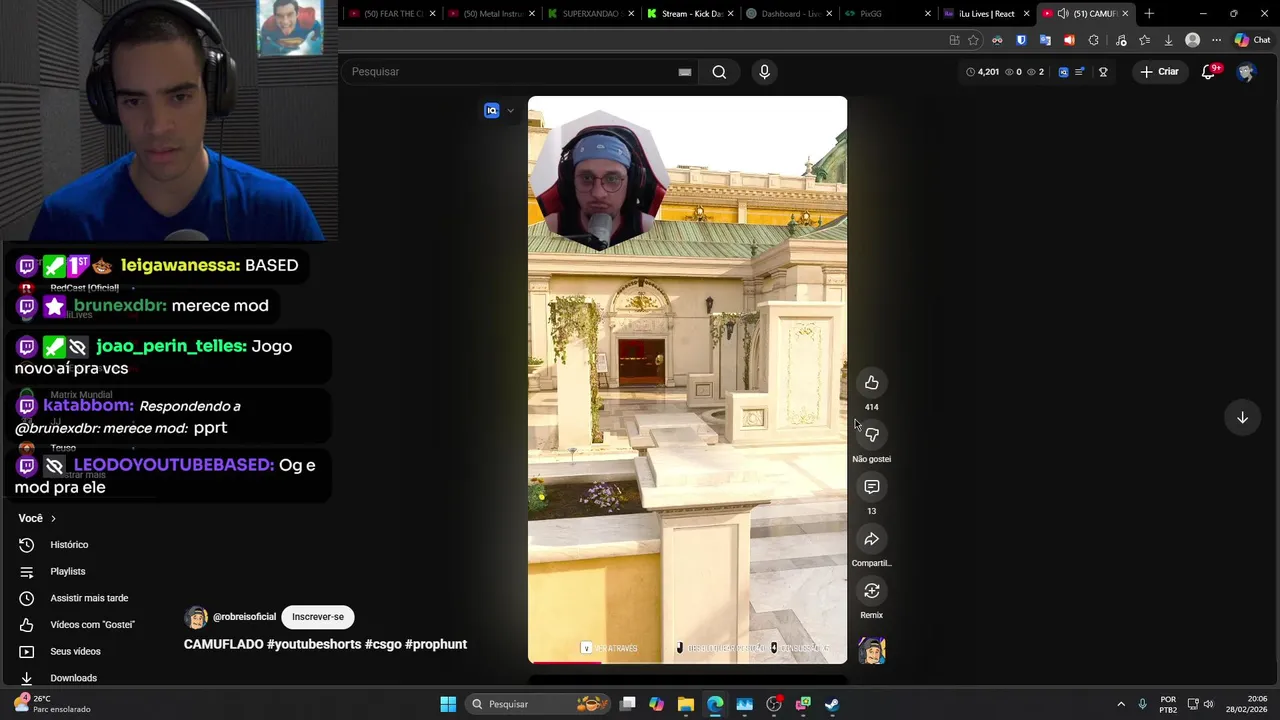This screenshot has height=720, width=1280.
Task: Open Histórico in the sidebar
Action: 70,545
